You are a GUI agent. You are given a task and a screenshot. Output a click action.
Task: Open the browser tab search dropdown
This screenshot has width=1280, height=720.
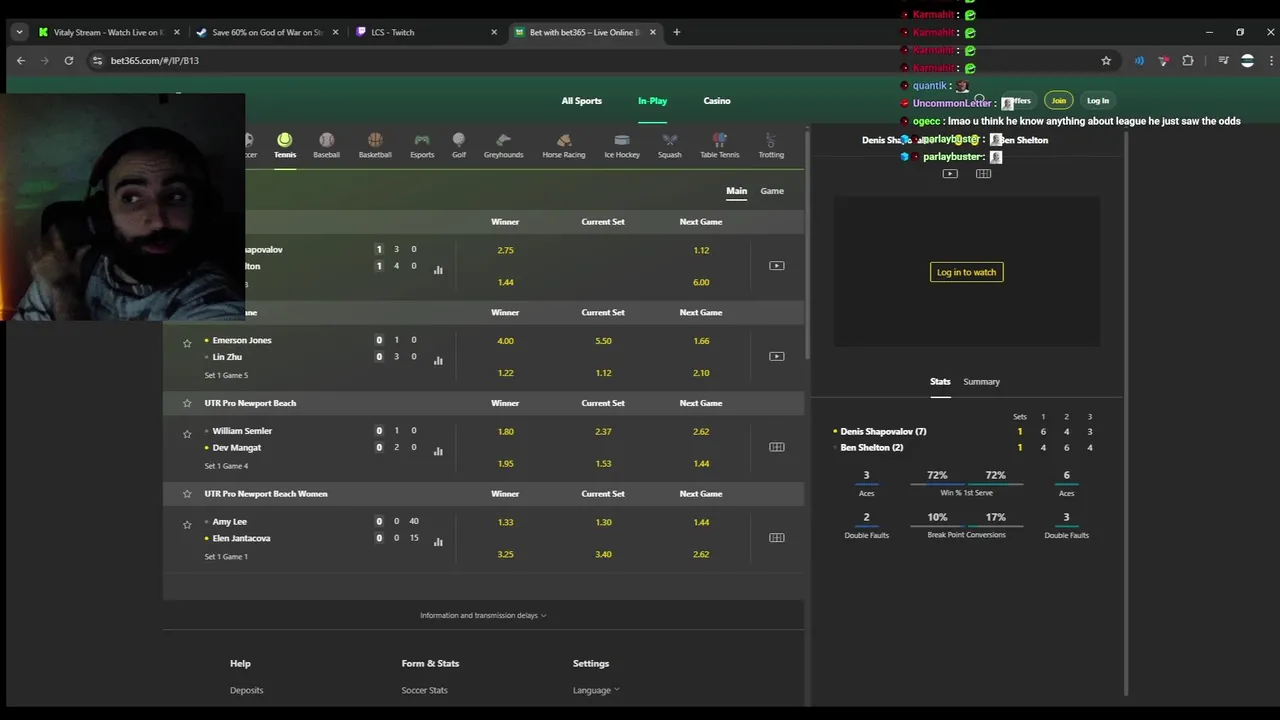coord(19,32)
